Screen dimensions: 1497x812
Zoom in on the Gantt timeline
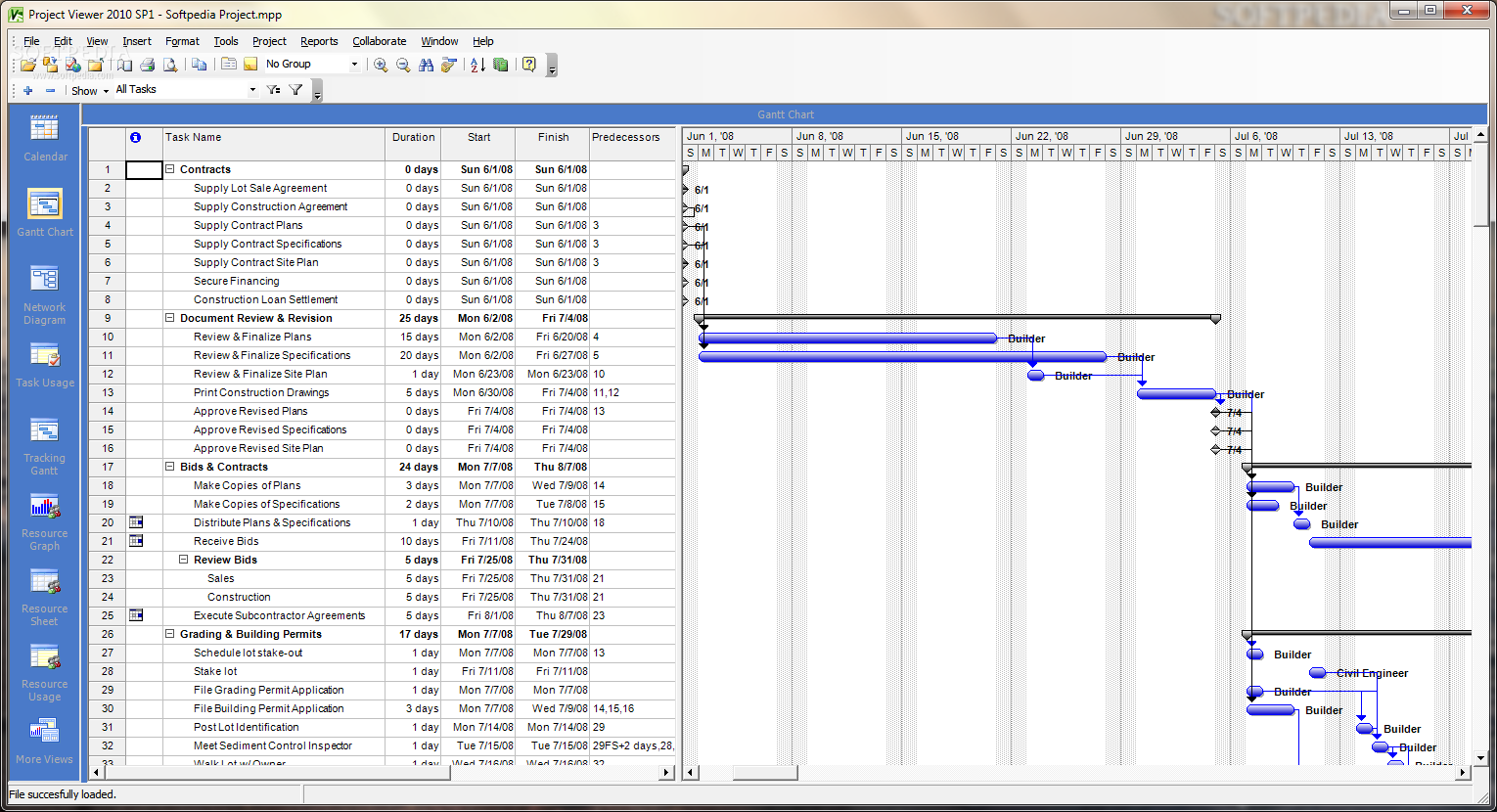click(382, 65)
